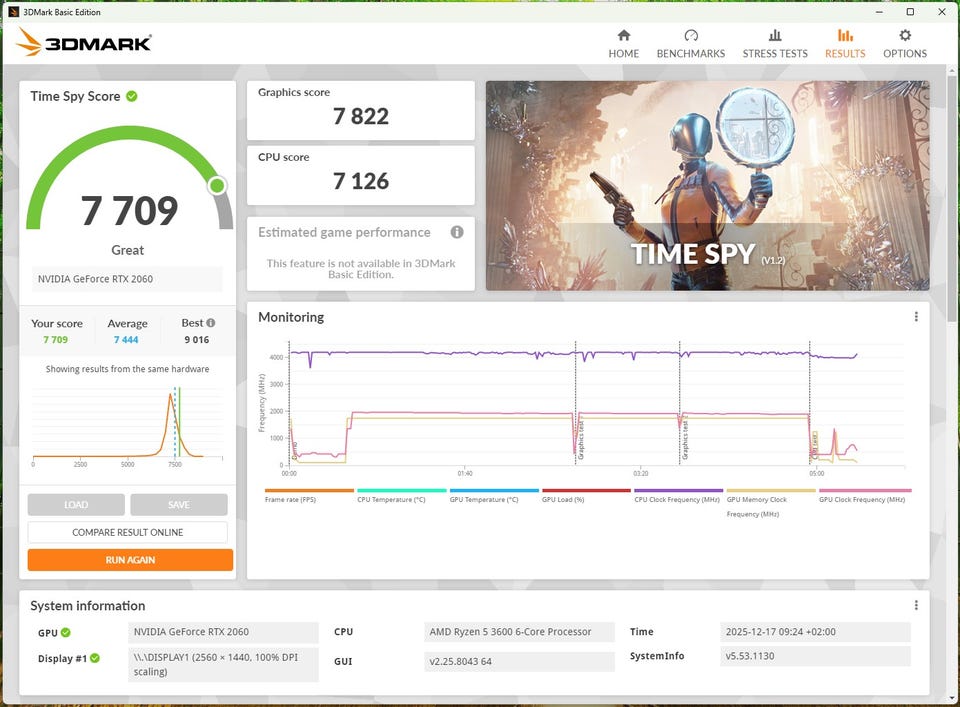
Task: Toggle CPU Temperature legend series
Action: pos(402,496)
